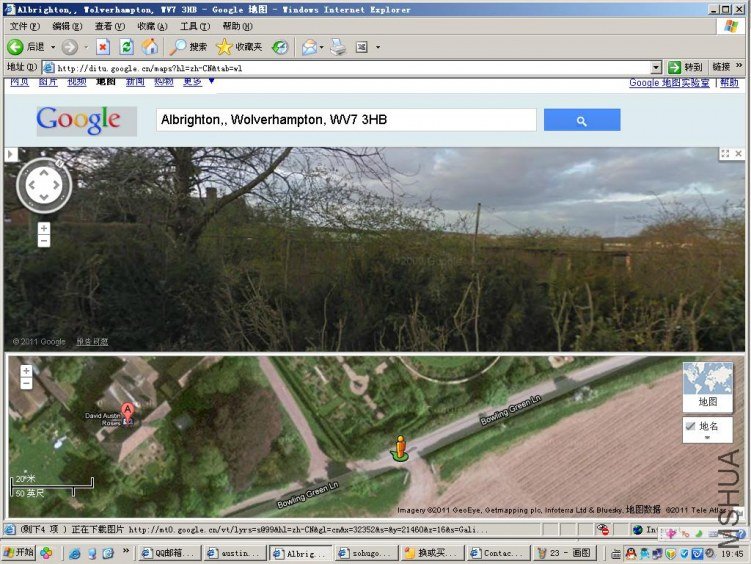Refresh the page with the Refresh icon
This screenshot has height=564, width=751.
(x=126, y=47)
